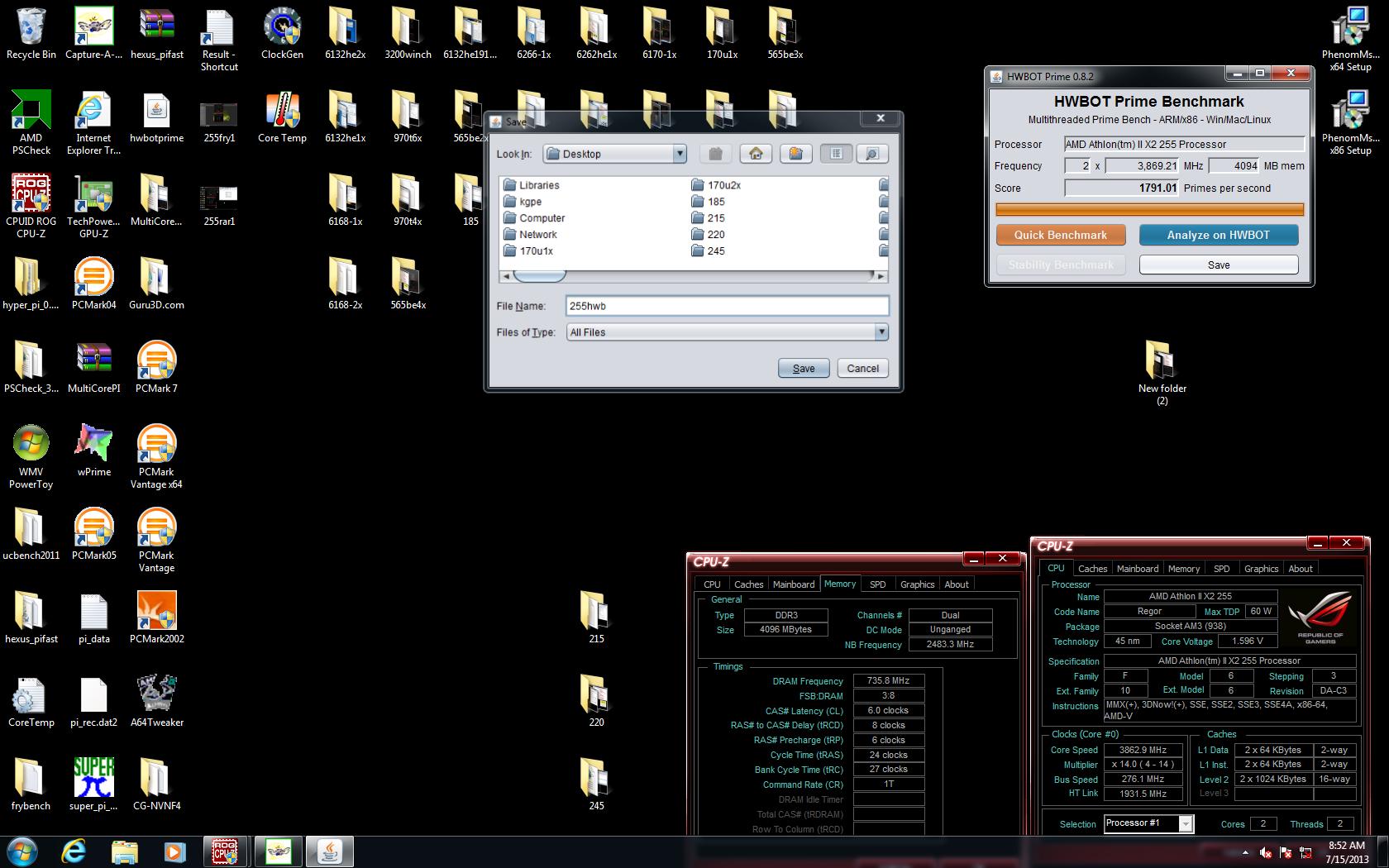Click the File Name field containing 255hwb
The height and width of the screenshot is (868, 1389).
click(727, 306)
